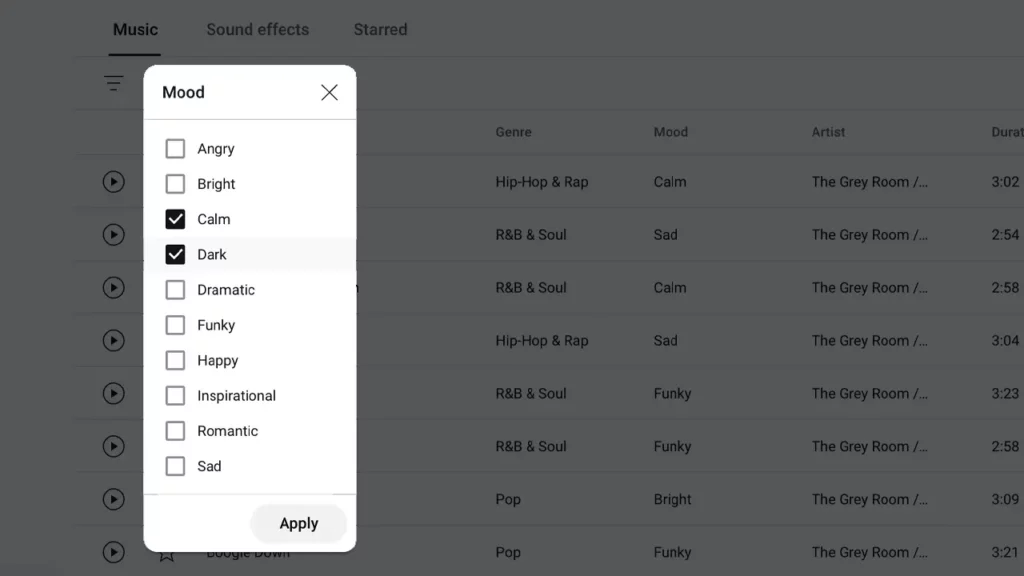Check the Inspirational mood checkbox
Image resolution: width=1024 pixels, height=576 pixels.
175,395
